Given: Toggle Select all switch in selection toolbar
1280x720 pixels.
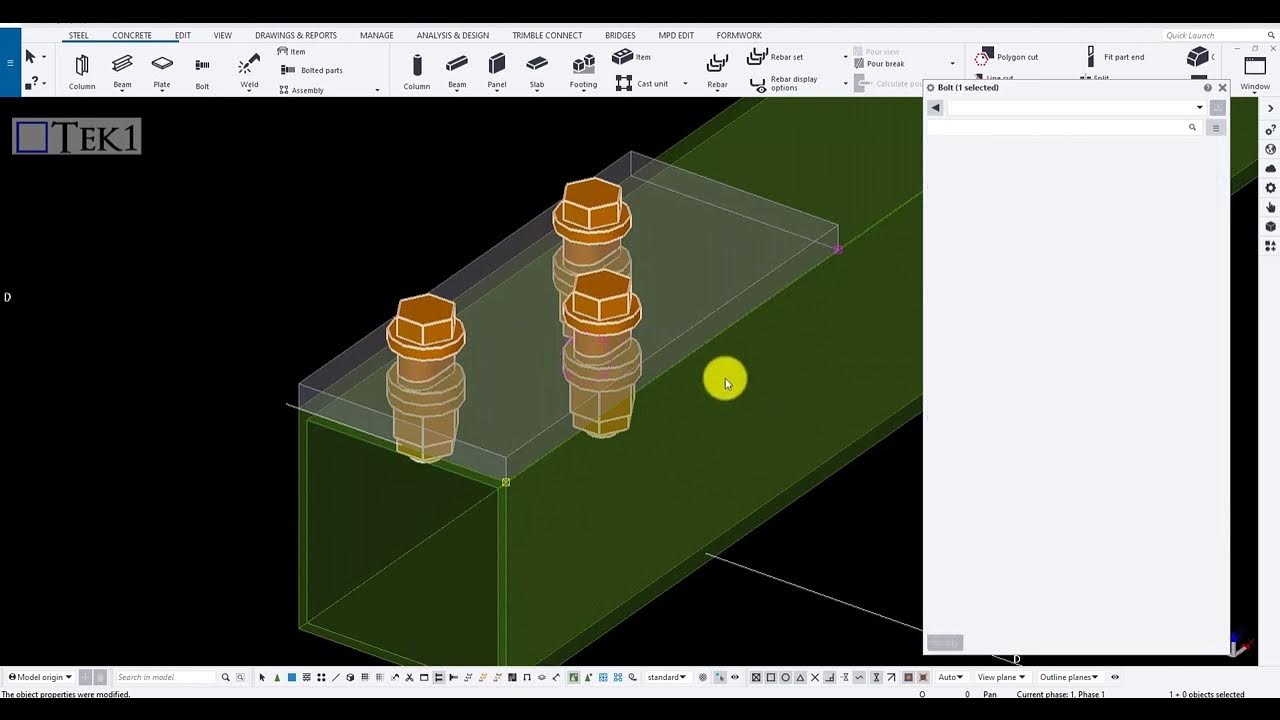Looking at the screenshot, I should tap(263, 677).
